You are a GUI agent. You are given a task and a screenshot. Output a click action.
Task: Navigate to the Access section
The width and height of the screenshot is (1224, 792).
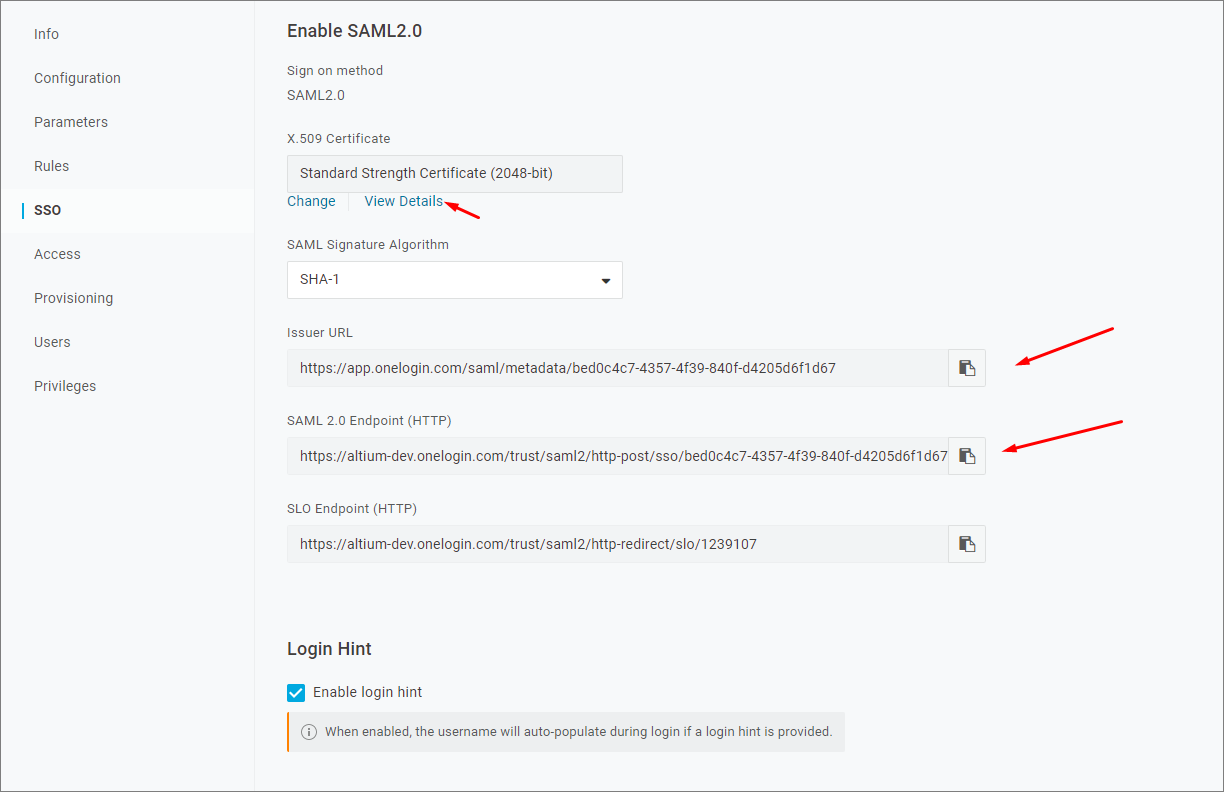click(57, 254)
